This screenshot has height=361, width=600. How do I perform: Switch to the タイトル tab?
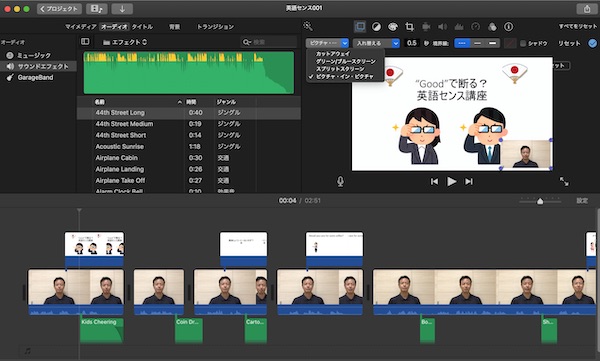[142, 26]
